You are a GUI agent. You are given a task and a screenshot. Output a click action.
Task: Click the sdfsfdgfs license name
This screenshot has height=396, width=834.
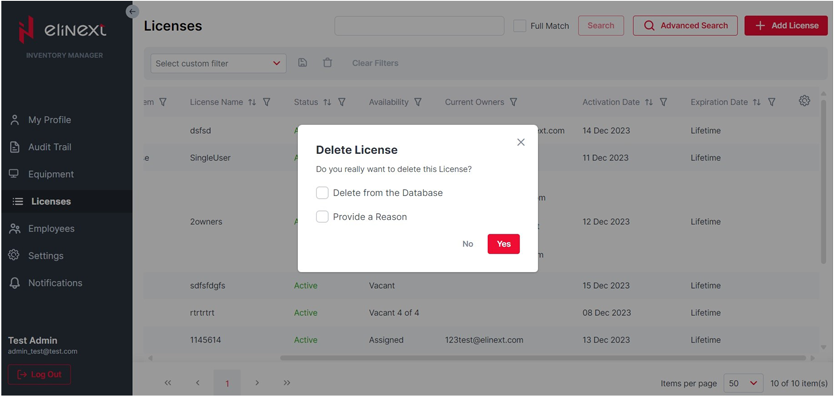point(207,285)
